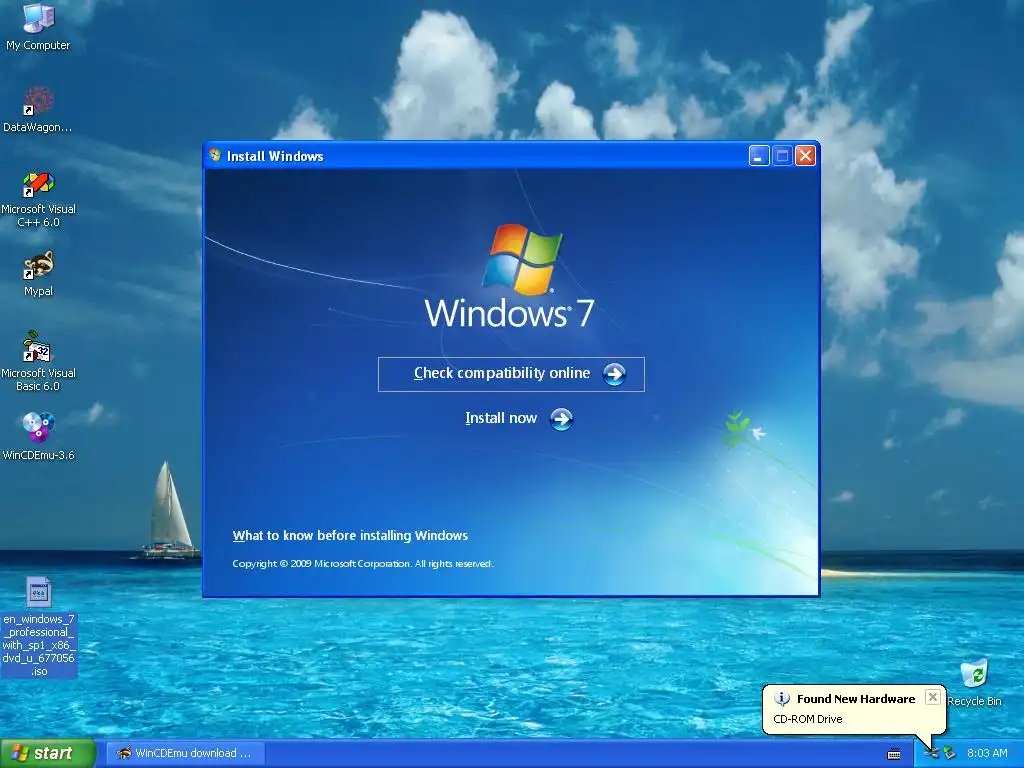Open the My Computer desktop icon
Viewport: 1024px width, 768px height.
pyautogui.click(x=38, y=18)
